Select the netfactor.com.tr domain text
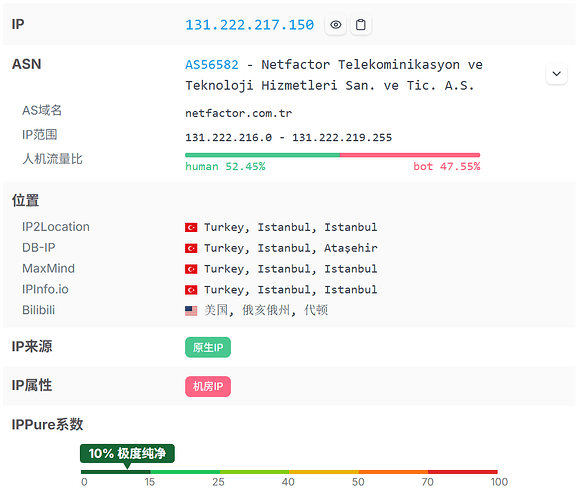 (x=238, y=113)
